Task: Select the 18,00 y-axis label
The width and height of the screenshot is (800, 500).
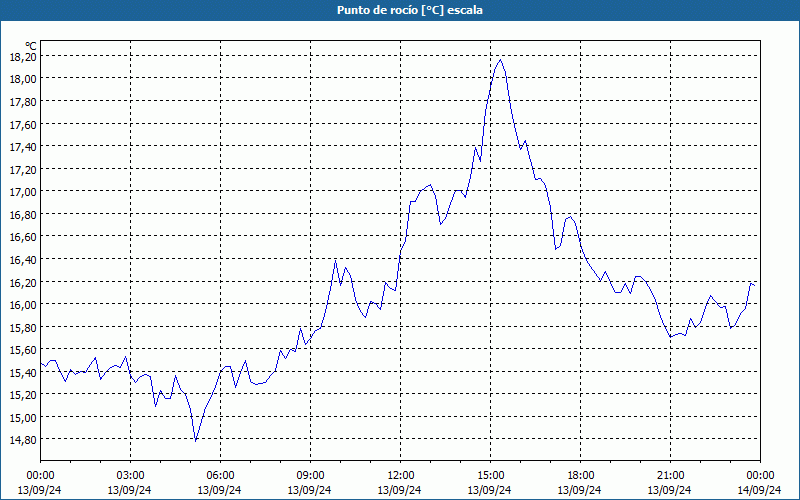Action: 23,79
